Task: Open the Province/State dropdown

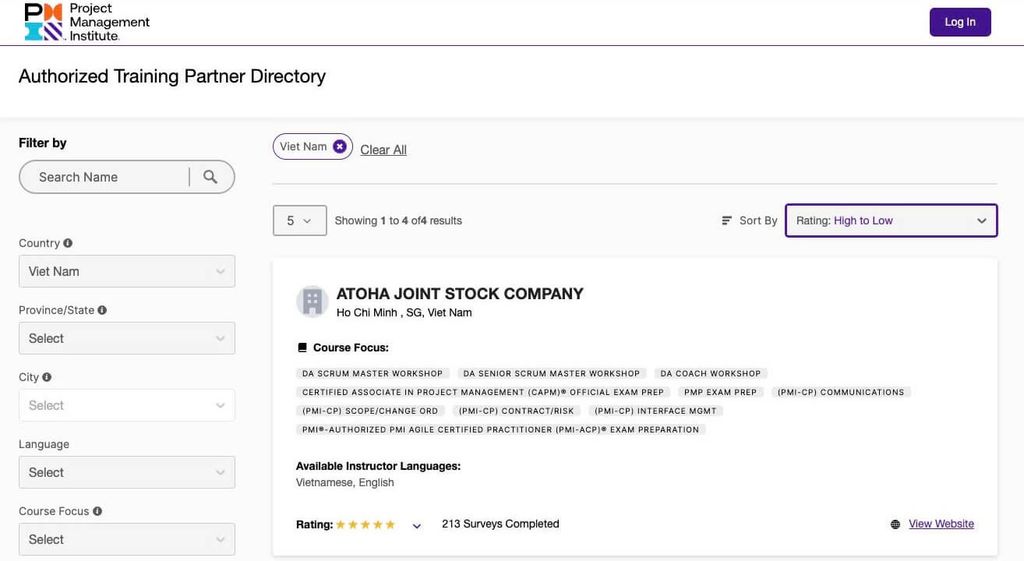Action: (127, 338)
